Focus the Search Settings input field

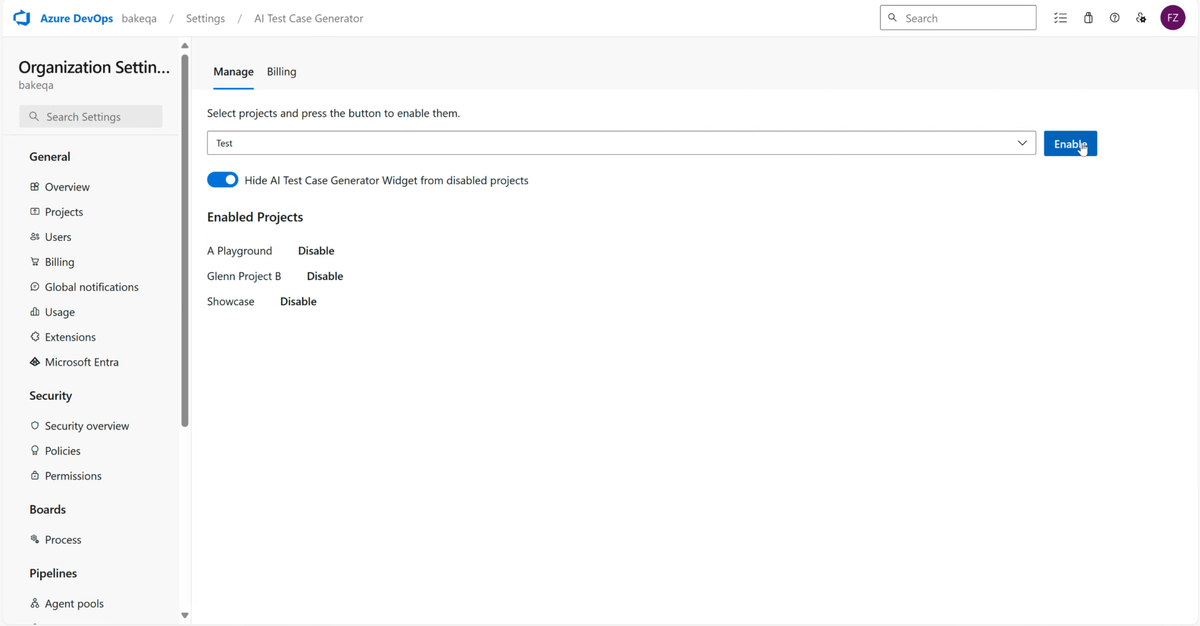pyautogui.click(x=91, y=117)
